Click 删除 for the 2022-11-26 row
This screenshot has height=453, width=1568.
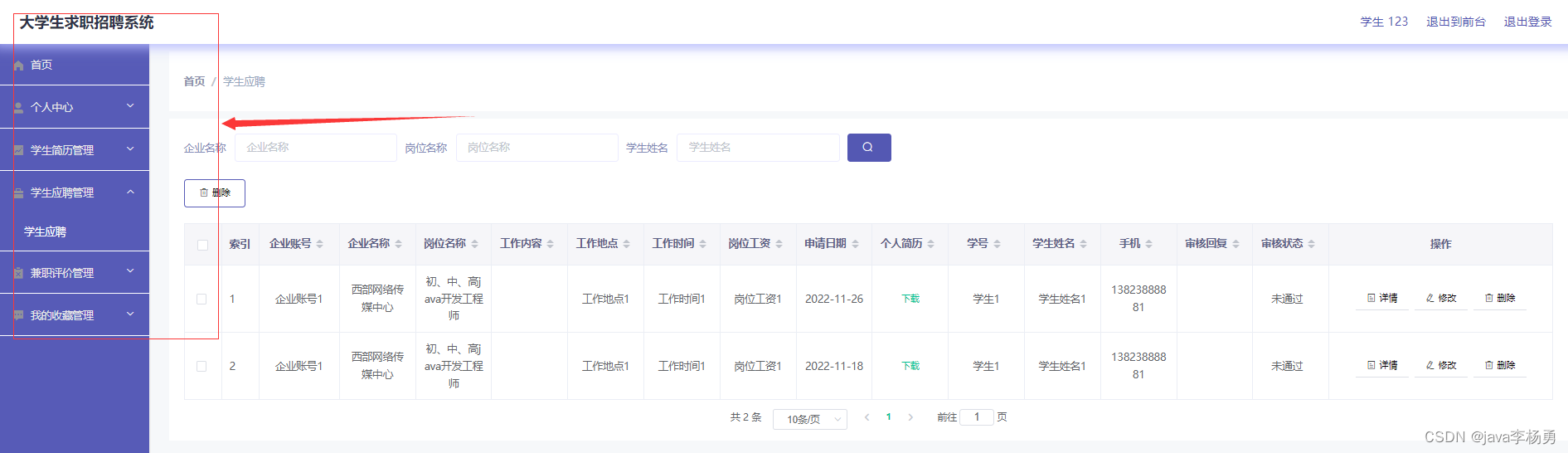click(x=1500, y=298)
